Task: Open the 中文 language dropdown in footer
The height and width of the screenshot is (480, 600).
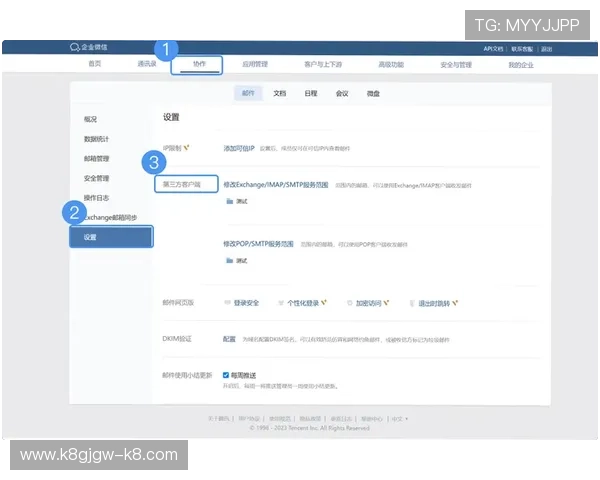Action: 400,419
